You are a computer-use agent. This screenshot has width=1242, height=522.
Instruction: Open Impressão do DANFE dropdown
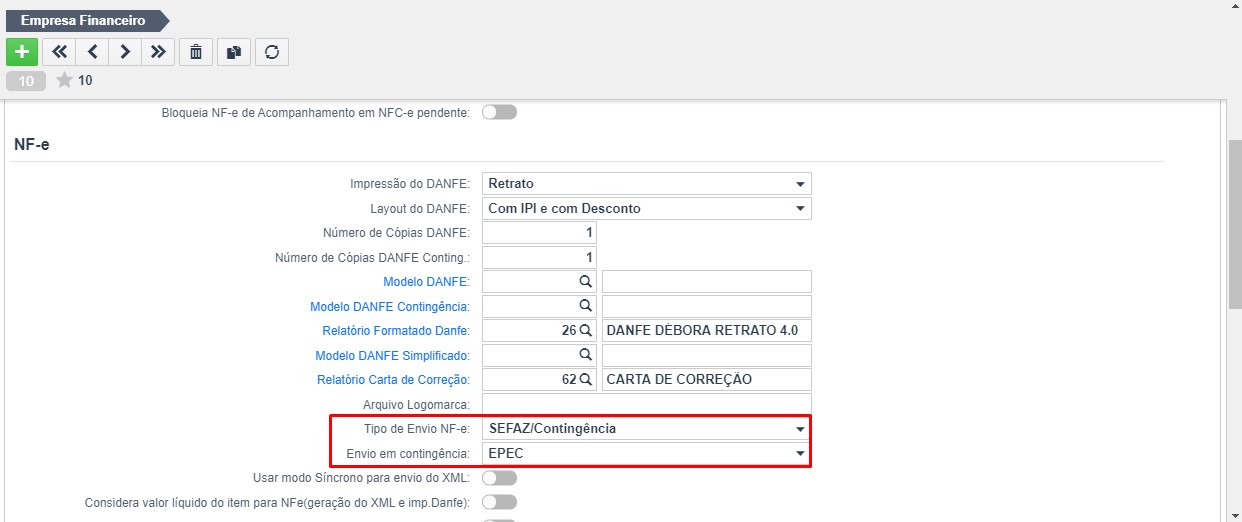pyautogui.click(x=647, y=184)
